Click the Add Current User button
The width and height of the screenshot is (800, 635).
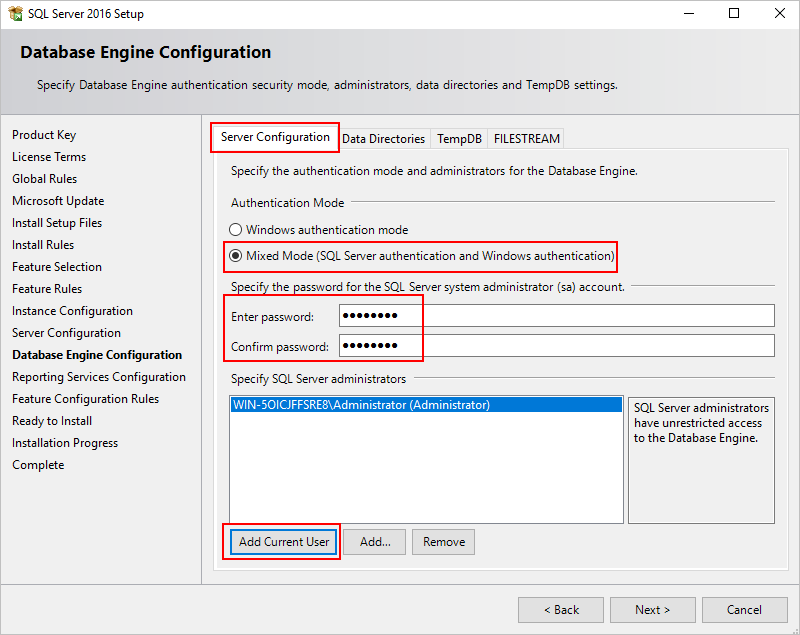point(284,542)
